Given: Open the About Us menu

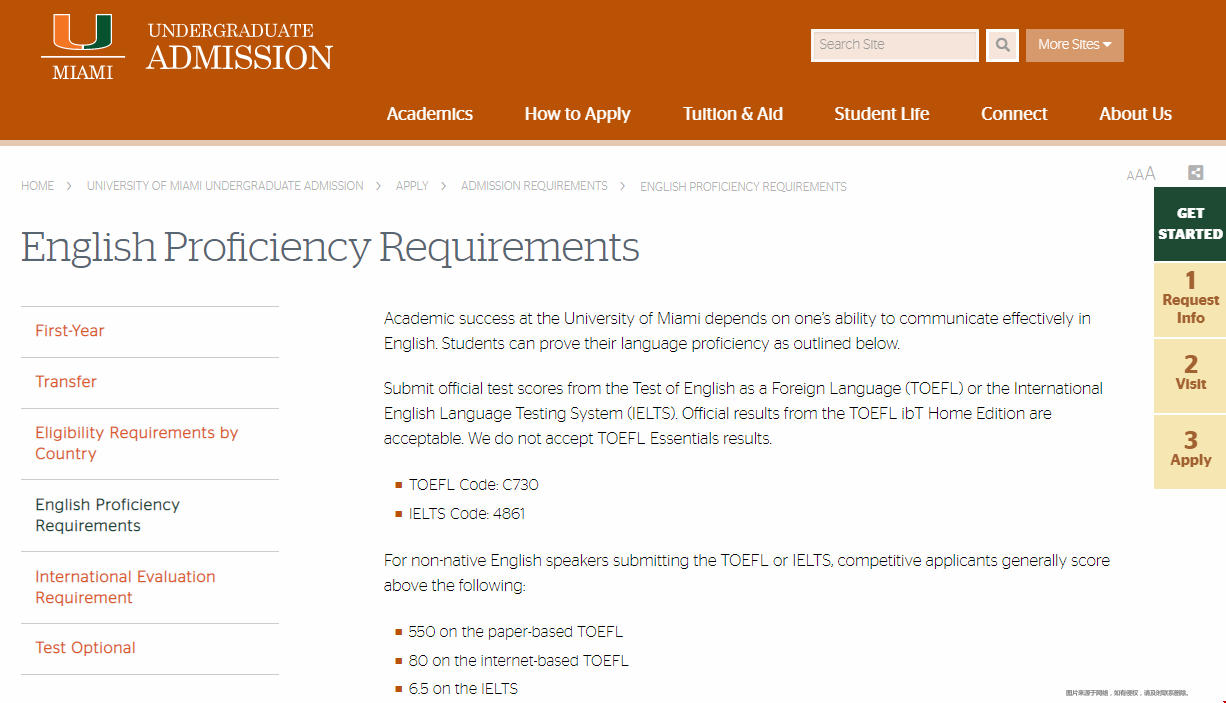Looking at the screenshot, I should pos(1135,114).
